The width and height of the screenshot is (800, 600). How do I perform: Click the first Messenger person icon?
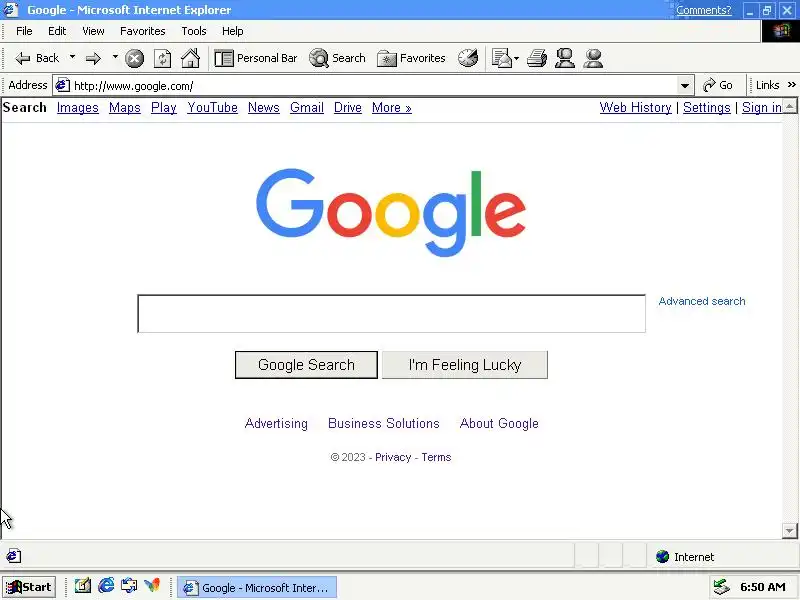point(565,58)
